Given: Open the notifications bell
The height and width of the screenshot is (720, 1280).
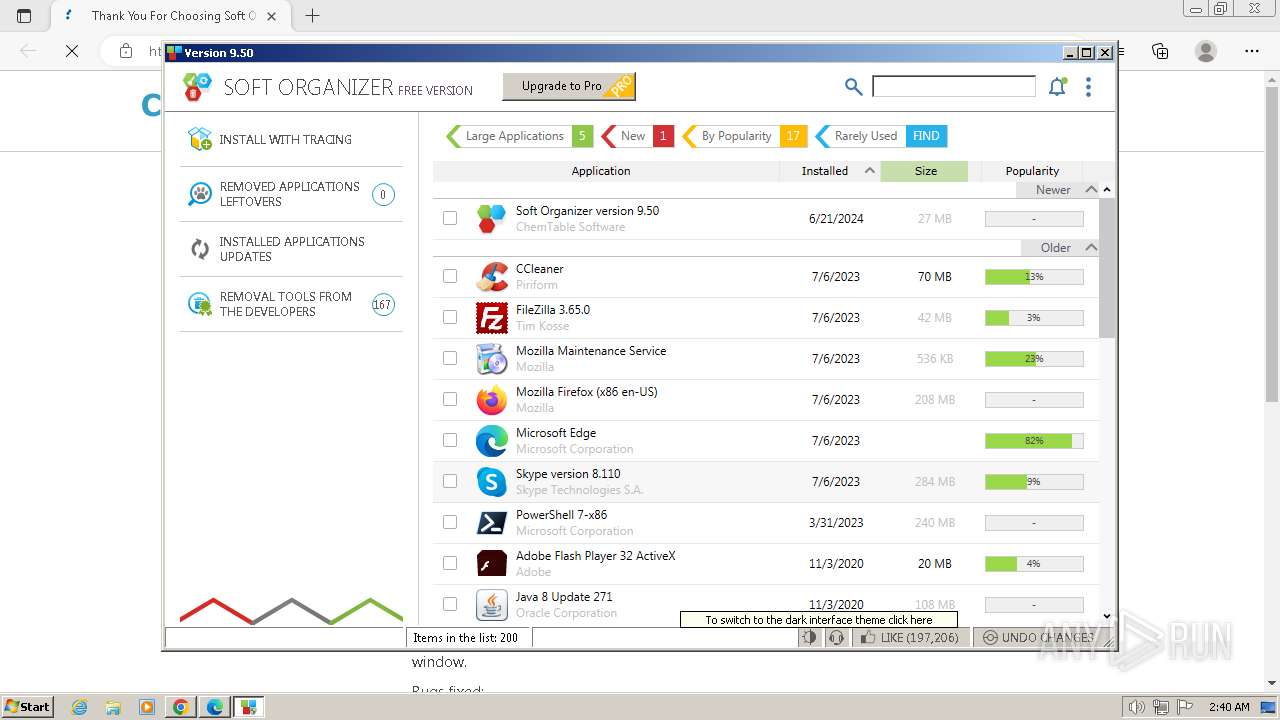Looking at the screenshot, I should pos(1057,87).
